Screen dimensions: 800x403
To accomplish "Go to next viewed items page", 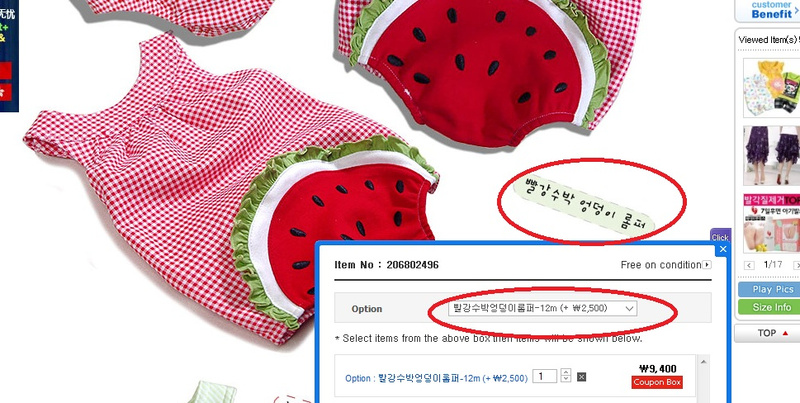I will coord(796,265).
